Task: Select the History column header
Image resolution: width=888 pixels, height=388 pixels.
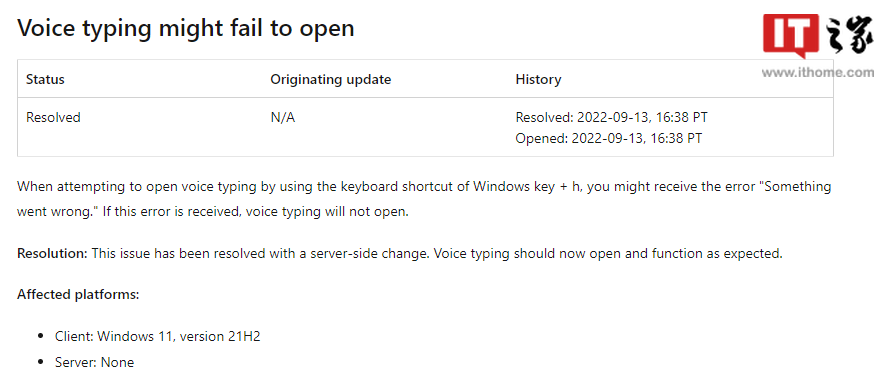Action: pos(539,79)
